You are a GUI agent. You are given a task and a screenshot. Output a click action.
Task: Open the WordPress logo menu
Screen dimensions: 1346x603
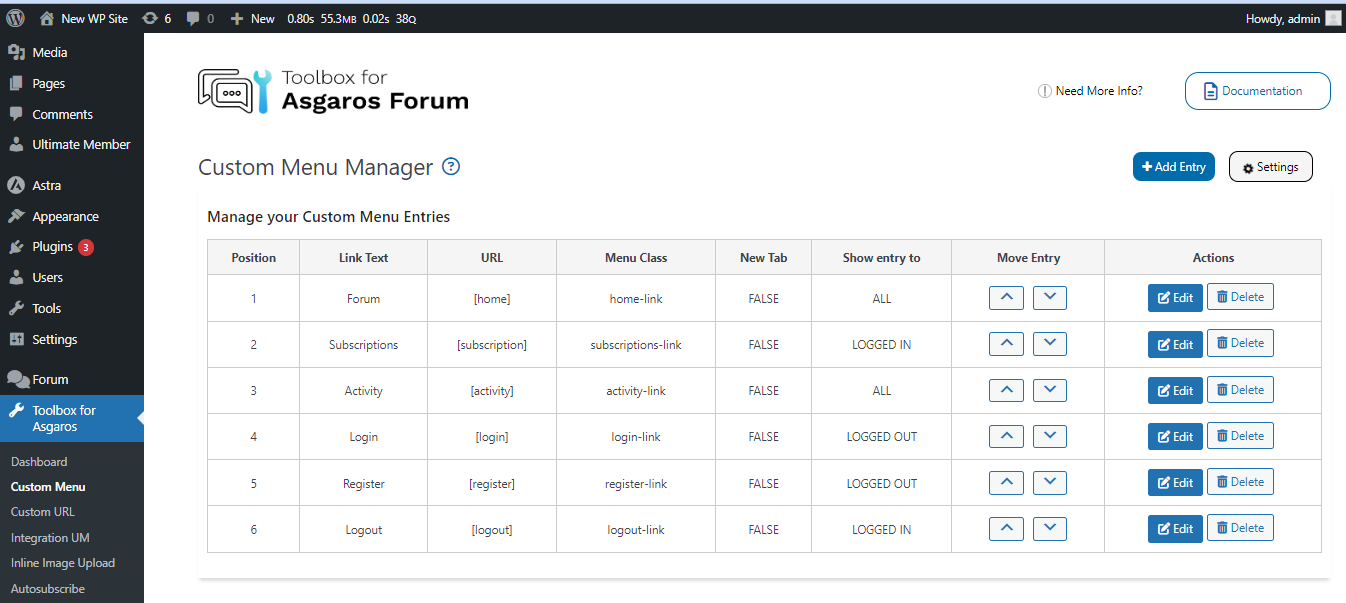16,18
